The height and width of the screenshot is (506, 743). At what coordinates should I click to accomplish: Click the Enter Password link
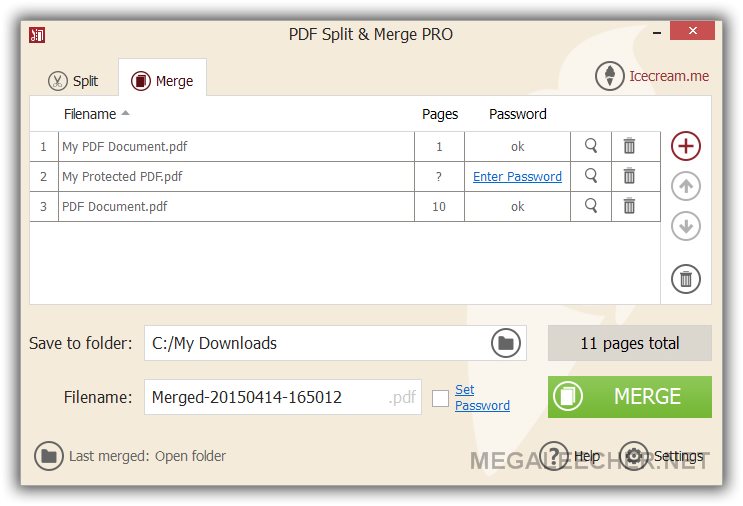(x=517, y=177)
